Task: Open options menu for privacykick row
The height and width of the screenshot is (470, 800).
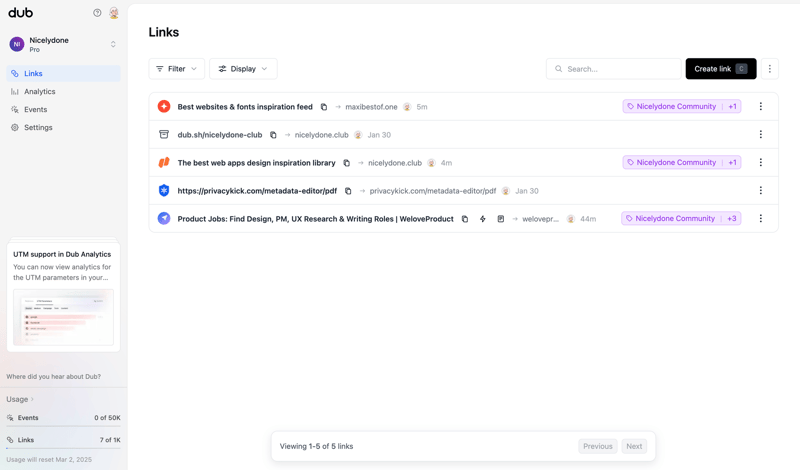Action: pyautogui.click(x=760, y=190)
